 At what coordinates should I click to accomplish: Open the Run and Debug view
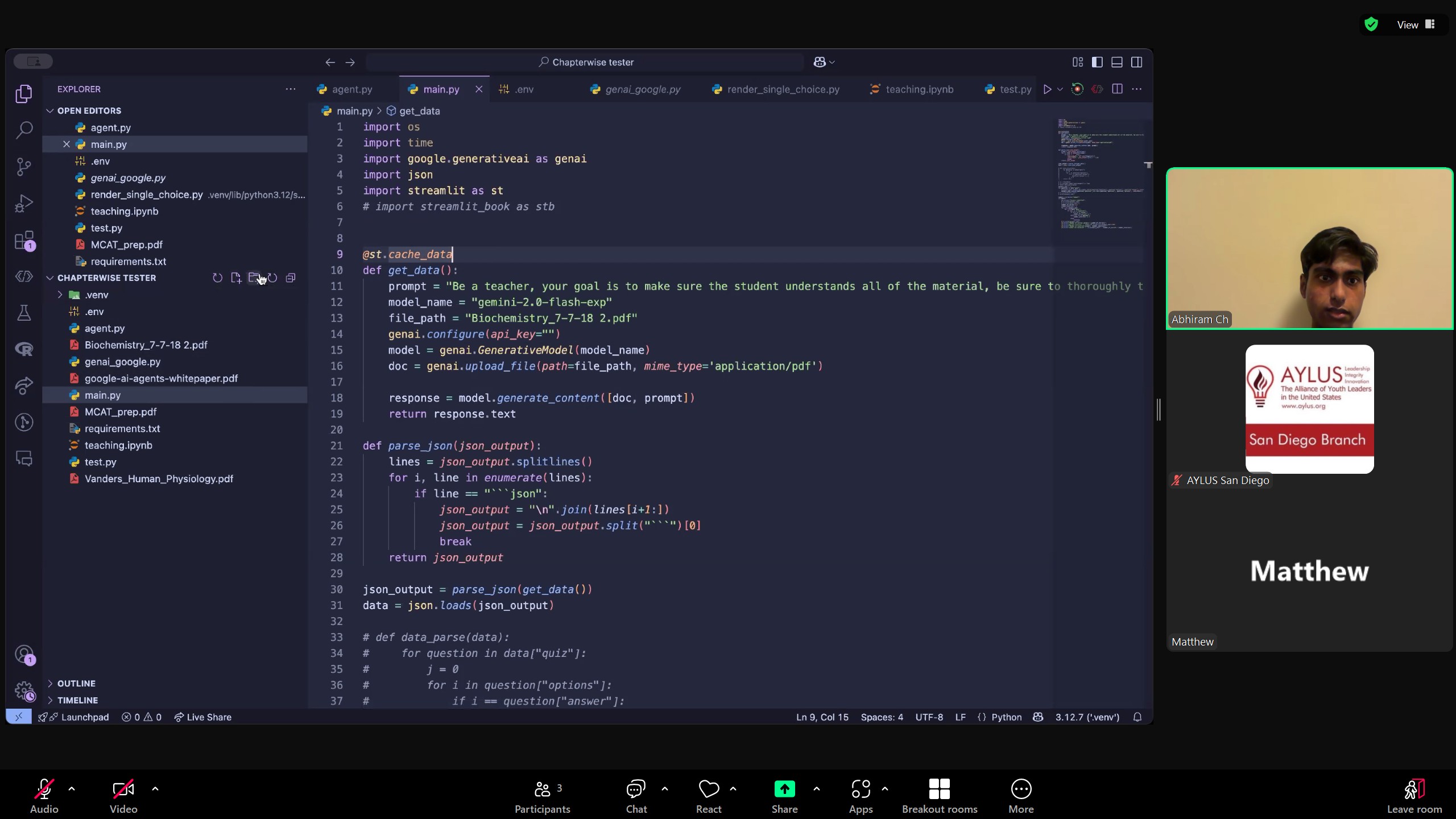point(24,204)
